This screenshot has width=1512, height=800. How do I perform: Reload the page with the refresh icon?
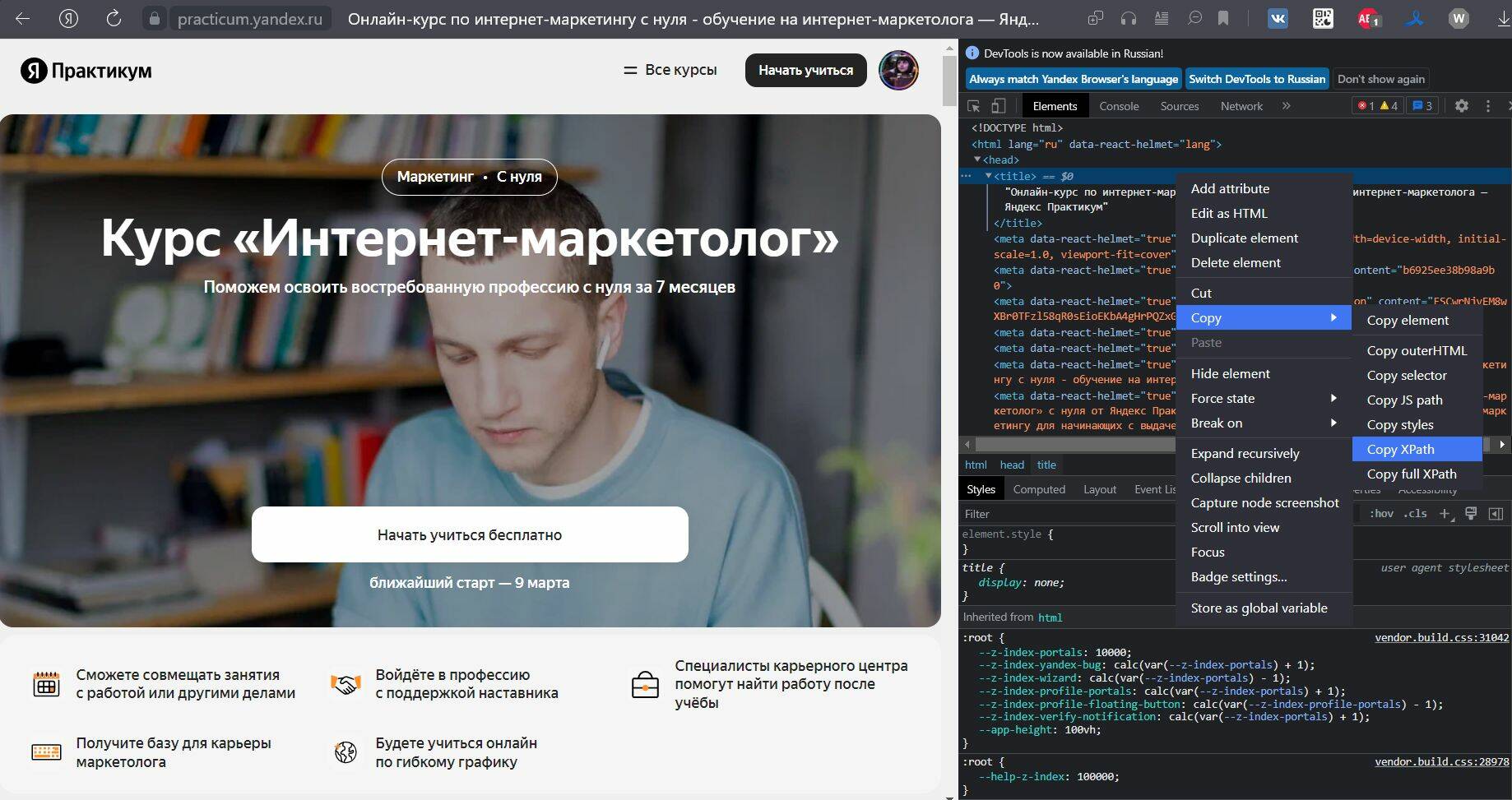pos(114,18)
